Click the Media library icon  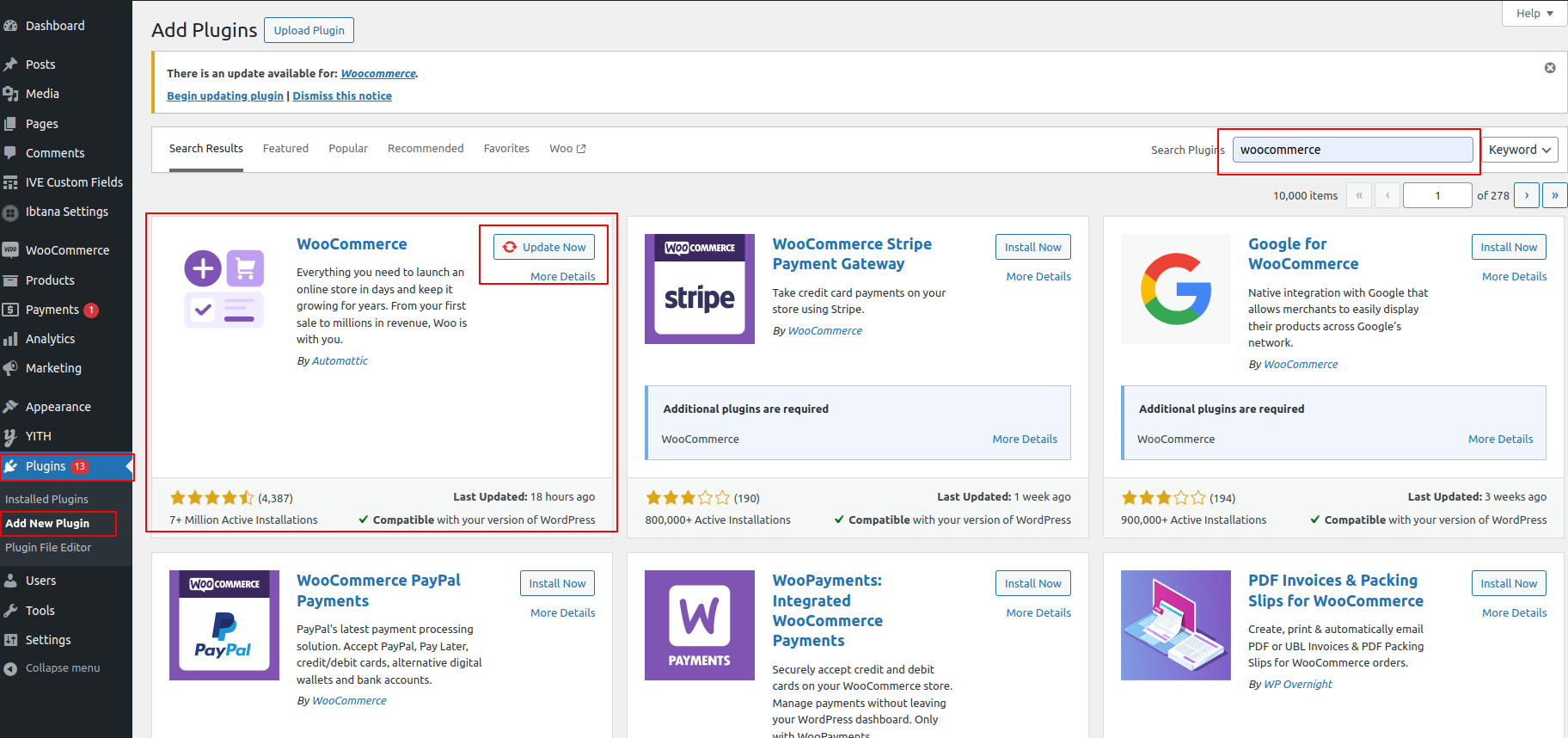coord(10,94)
